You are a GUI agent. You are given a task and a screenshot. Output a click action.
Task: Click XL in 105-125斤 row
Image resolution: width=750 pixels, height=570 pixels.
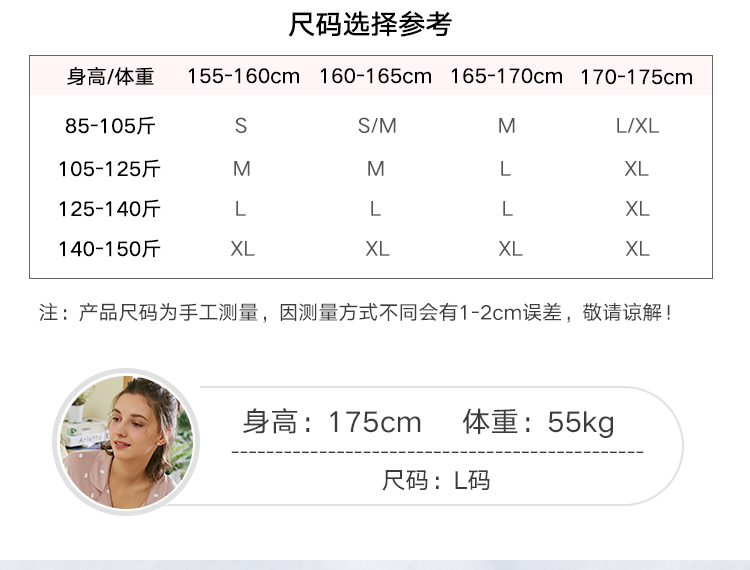(x=637, y=169)
